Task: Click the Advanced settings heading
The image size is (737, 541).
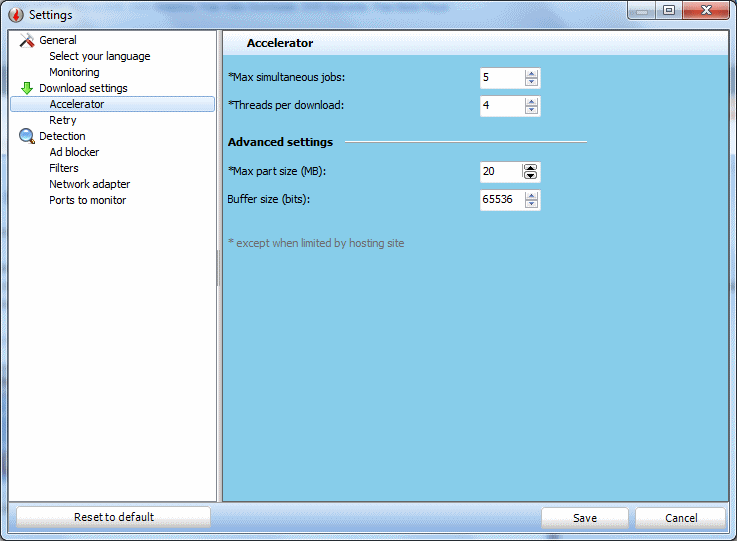Action: click(280, 142)
